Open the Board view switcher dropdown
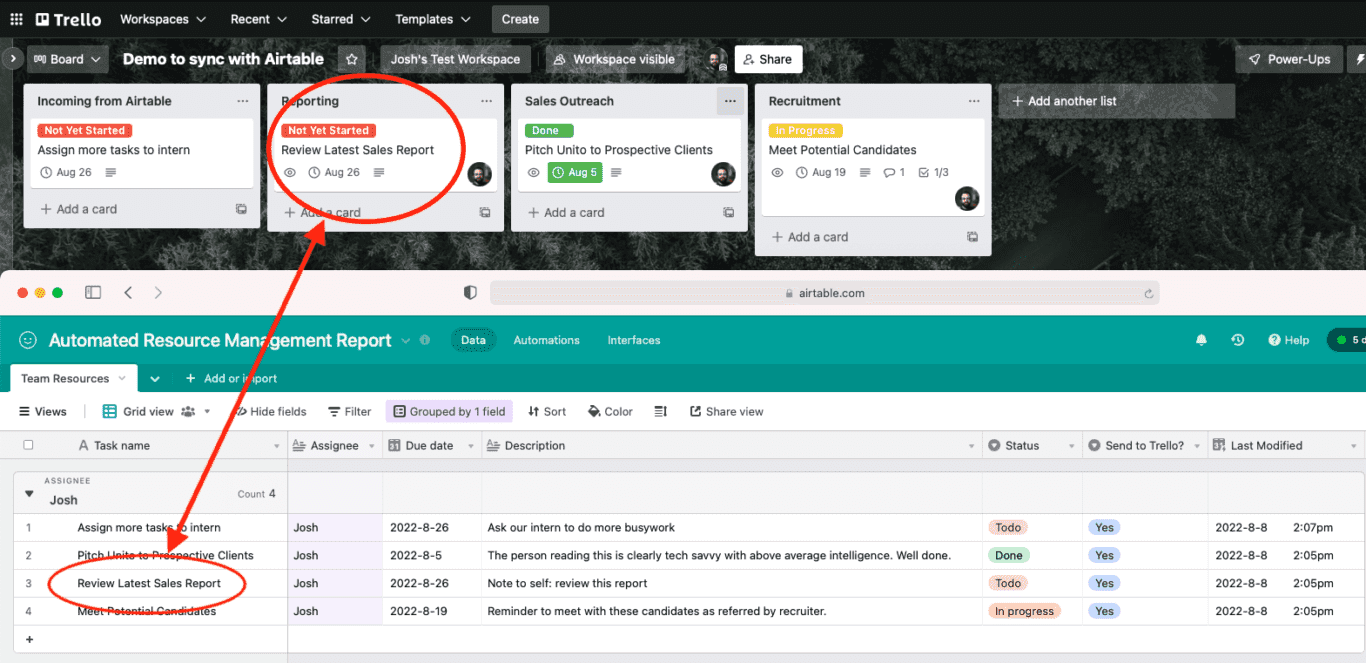The image size is (1366, 663). click(x=67, y=59)
